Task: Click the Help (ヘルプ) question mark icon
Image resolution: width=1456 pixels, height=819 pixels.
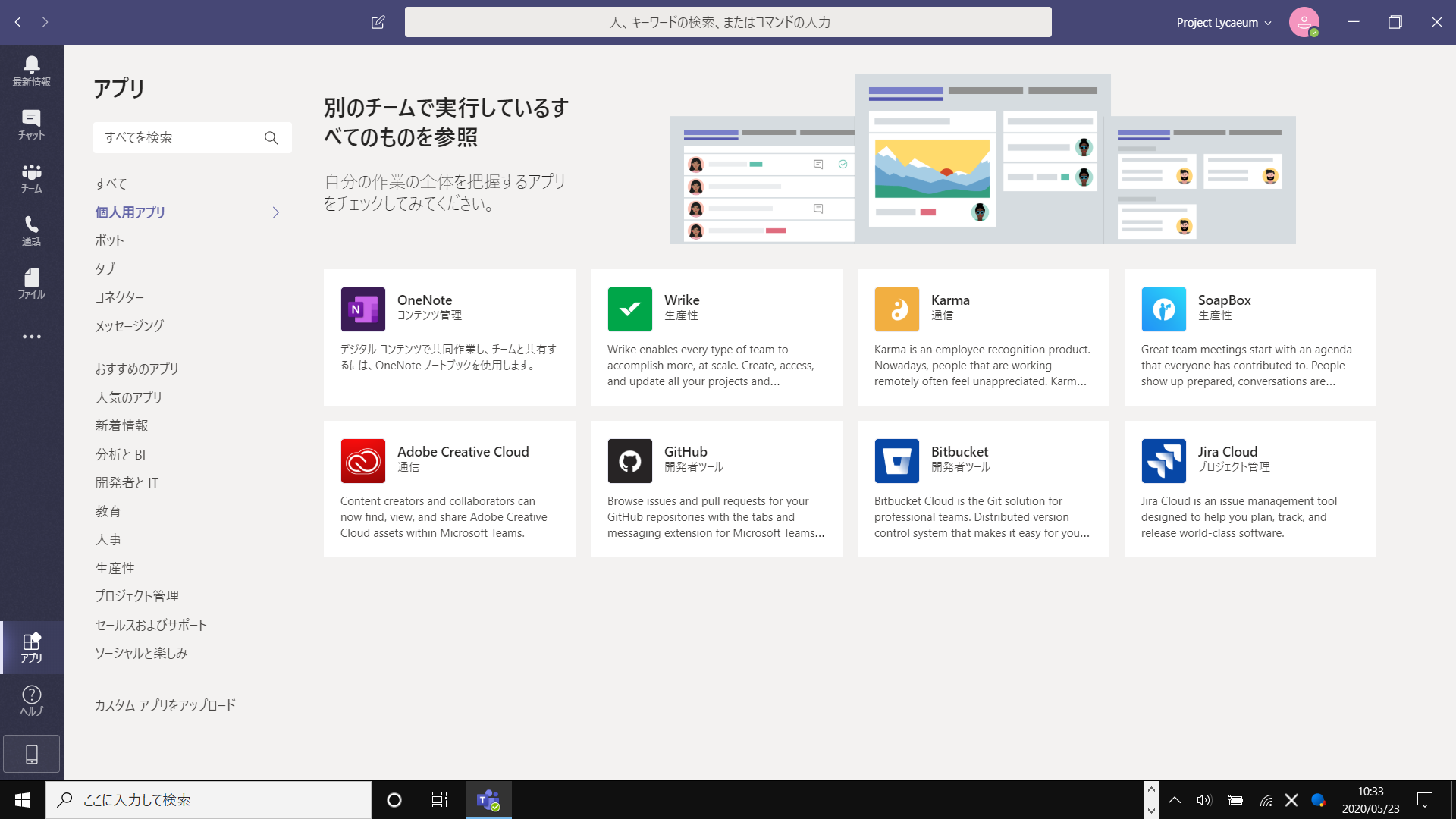Action: pyautogui.click(x=31, y=700)
